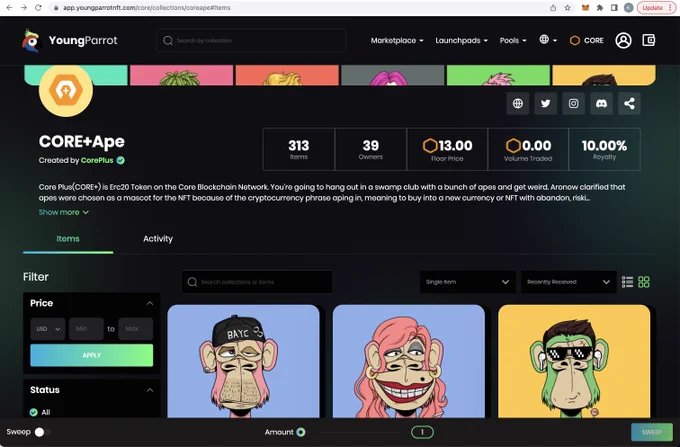Click the sweep Amount slider handle
This screenshot has height=447, width=680.
tap(301, 432)
